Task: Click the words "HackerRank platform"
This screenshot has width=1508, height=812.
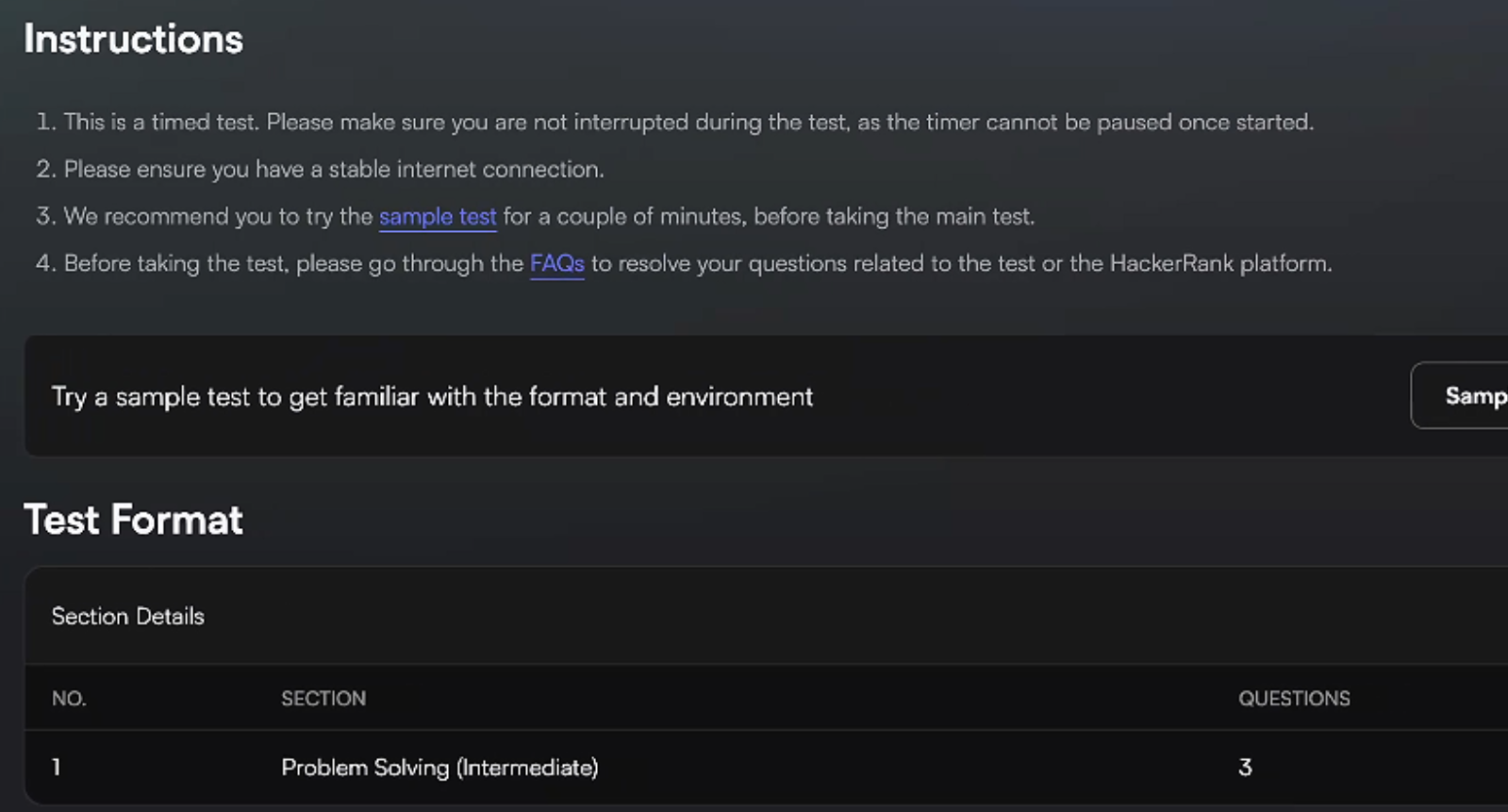Action: coord(1219,264)
